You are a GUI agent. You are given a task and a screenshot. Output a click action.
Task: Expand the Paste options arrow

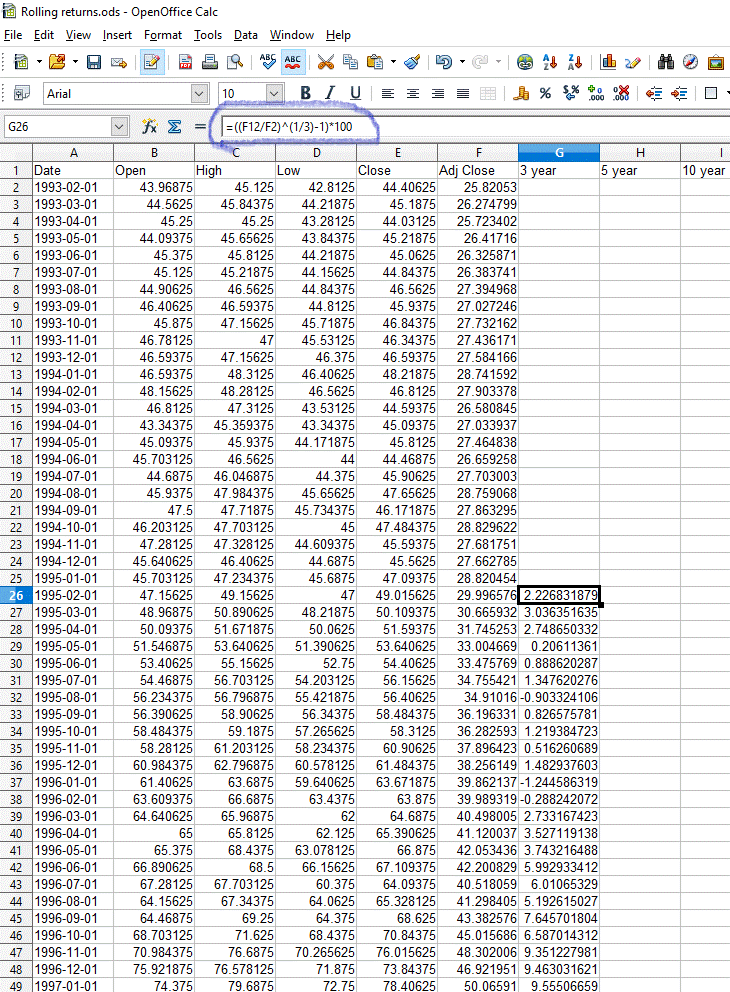(393, 61)
